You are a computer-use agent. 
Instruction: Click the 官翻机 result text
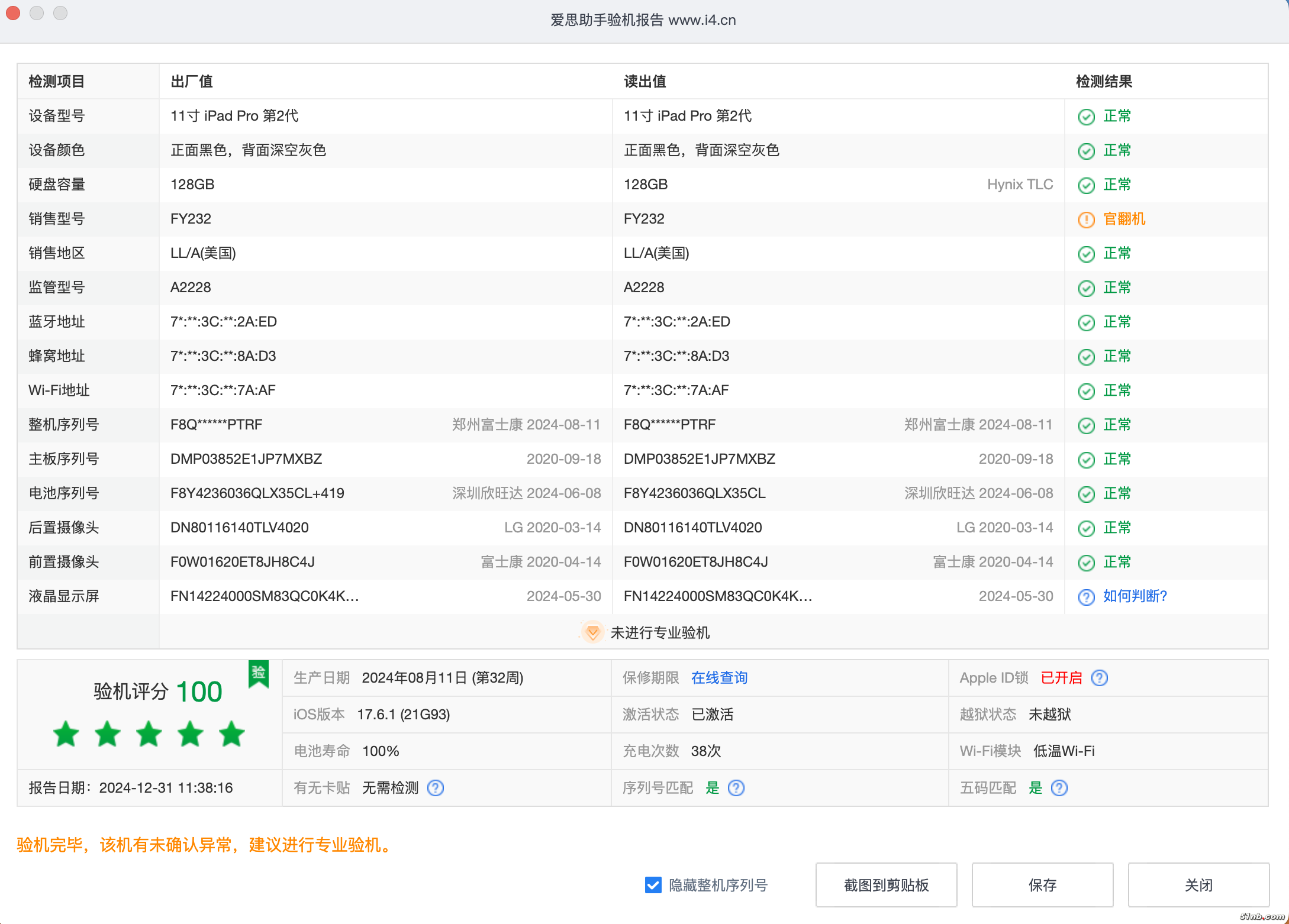1124,219
